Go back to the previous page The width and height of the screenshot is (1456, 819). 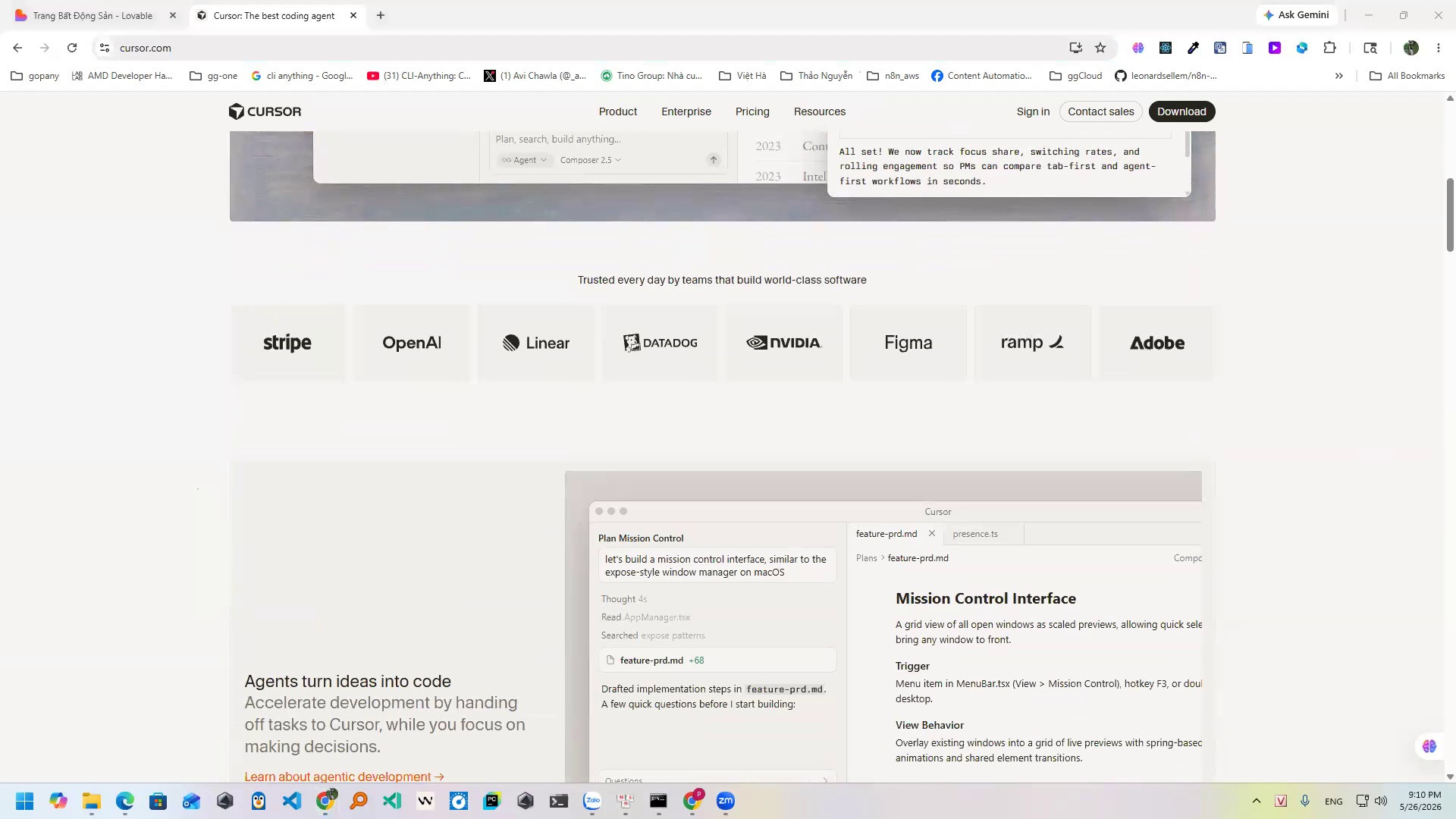17,48
